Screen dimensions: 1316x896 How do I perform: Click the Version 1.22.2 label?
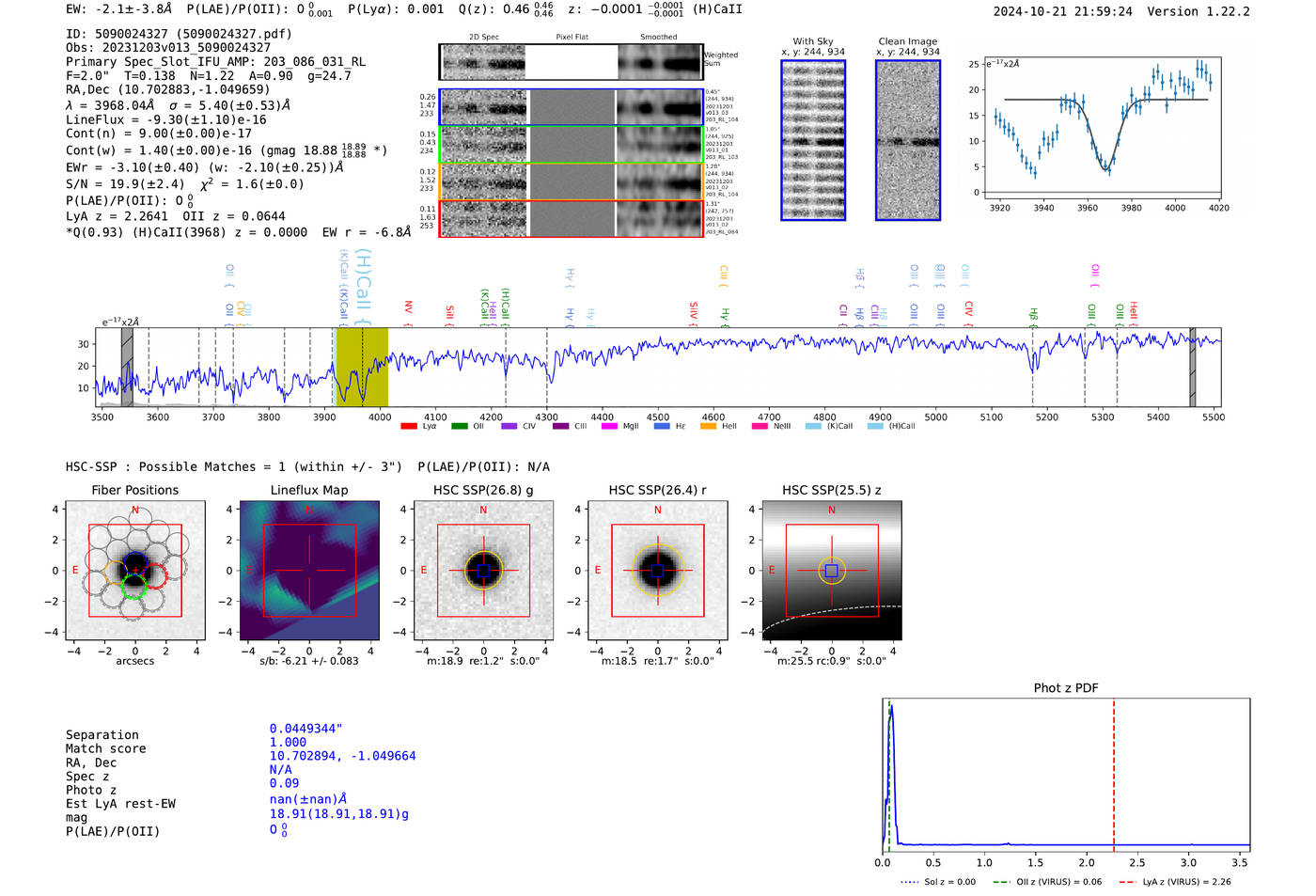(1198, 11)
